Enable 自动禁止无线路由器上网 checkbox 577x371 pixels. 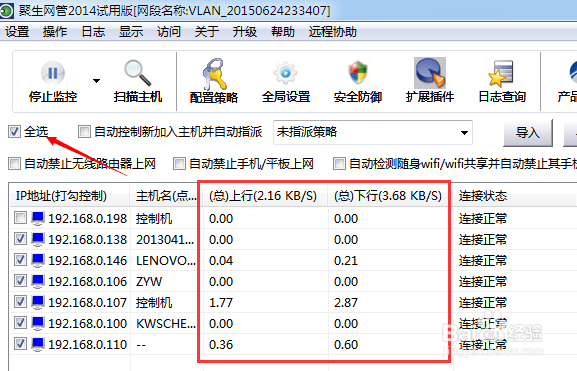[x=14, y=163]
